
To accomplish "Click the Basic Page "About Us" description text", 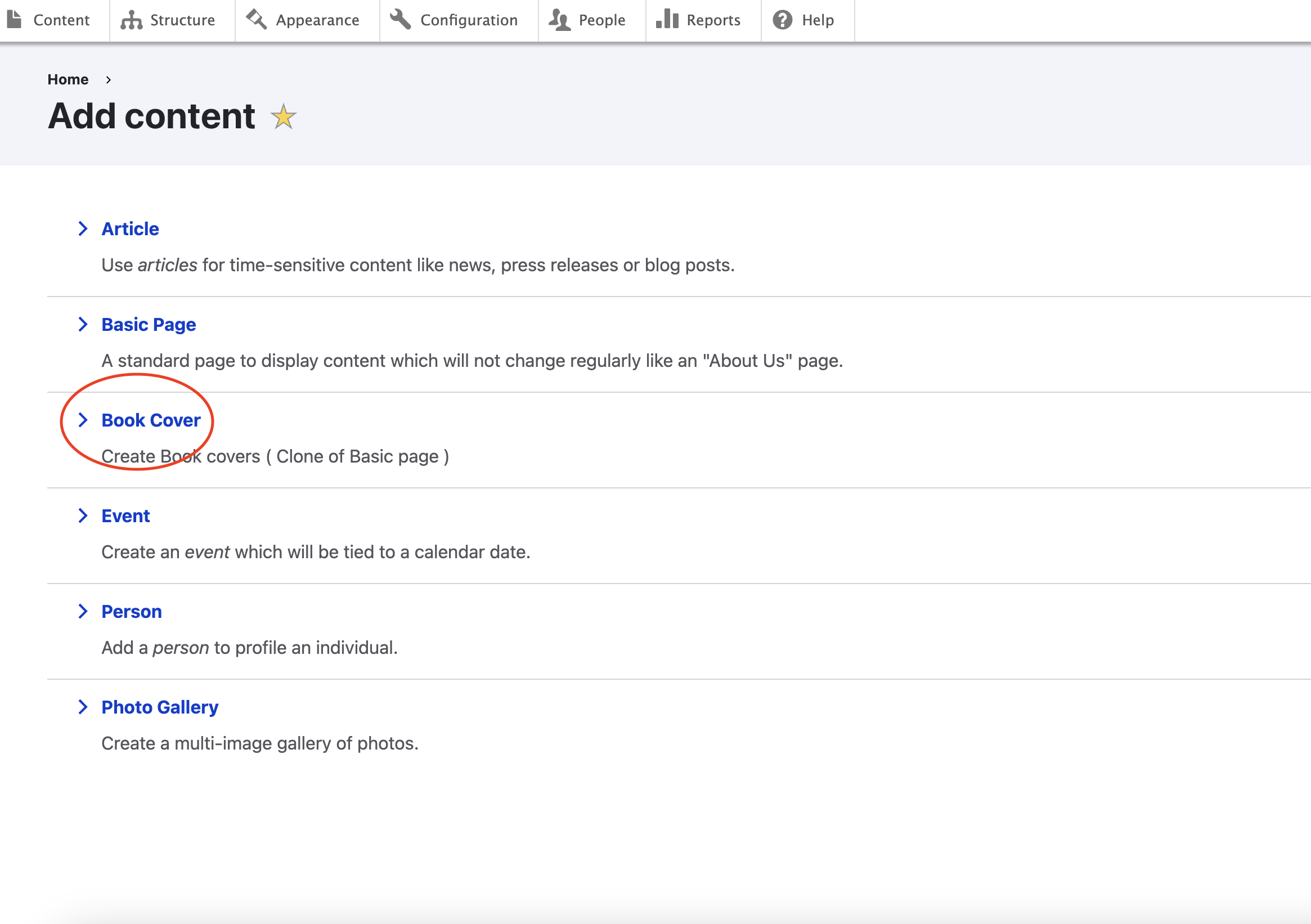I will (472, 361).
